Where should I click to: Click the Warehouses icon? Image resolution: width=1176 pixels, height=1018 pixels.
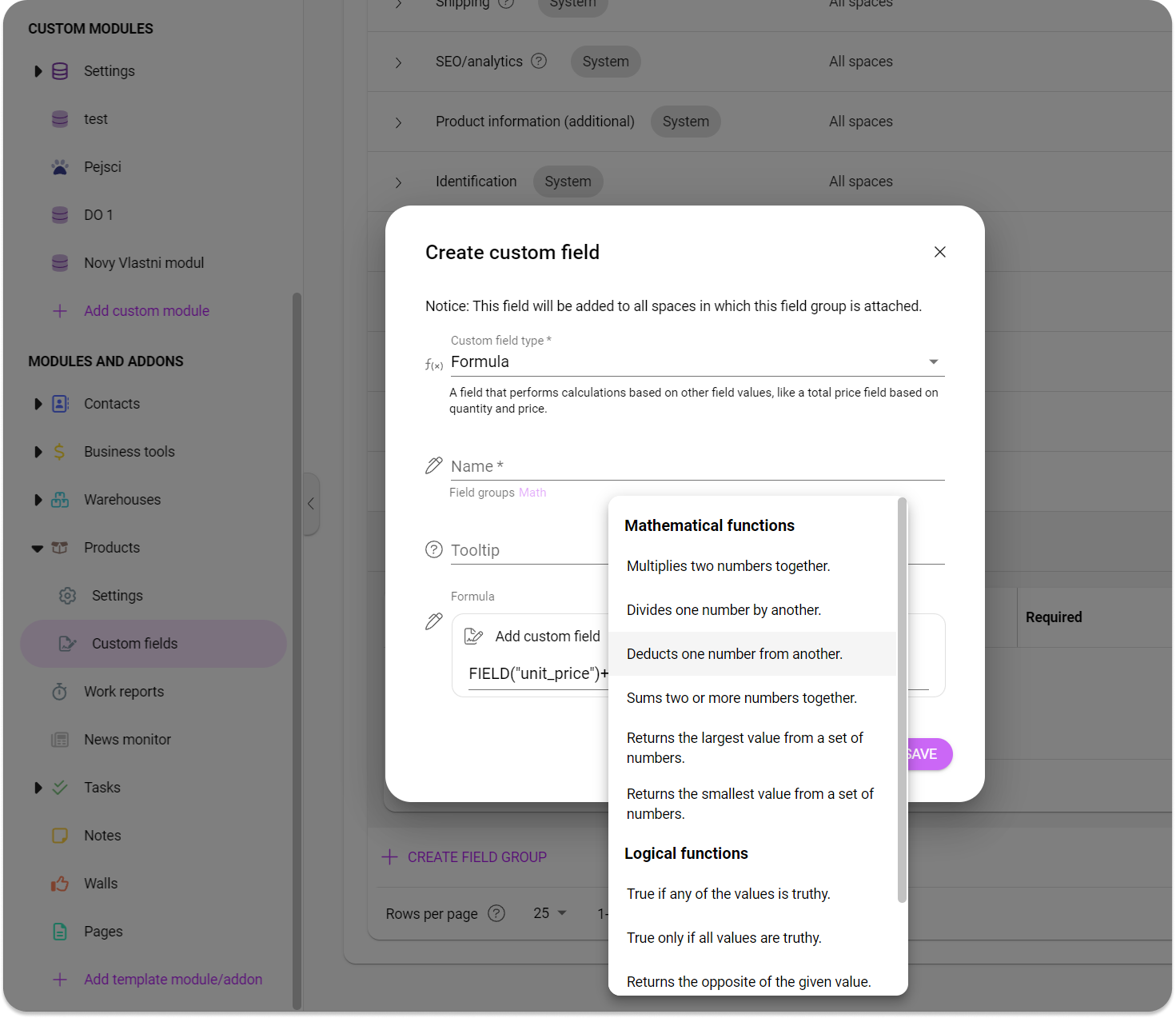click(59, 500)
